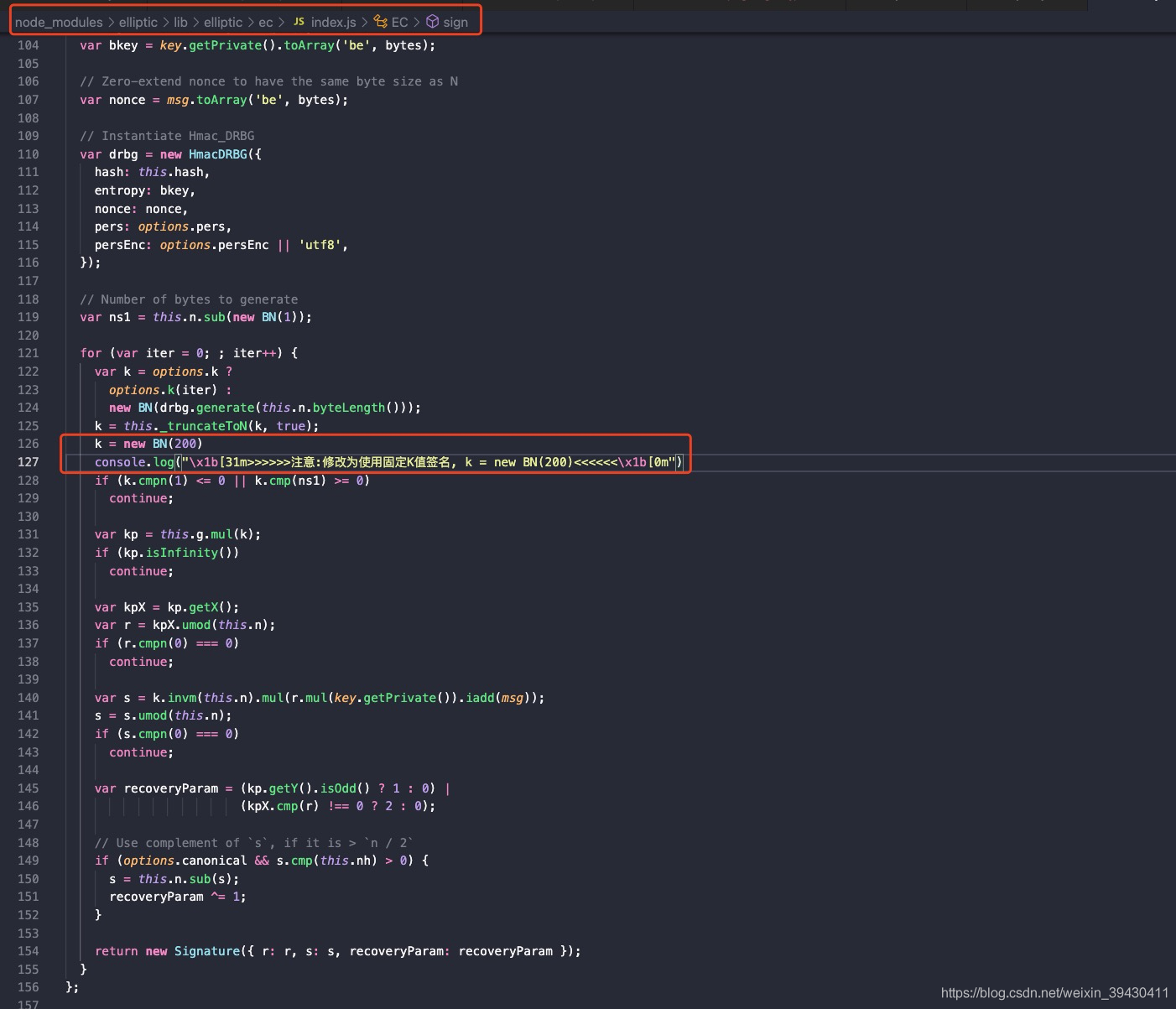Click 'options.k(iter)' call on line 123
1176x1009 pixels.
pos(163,390)
